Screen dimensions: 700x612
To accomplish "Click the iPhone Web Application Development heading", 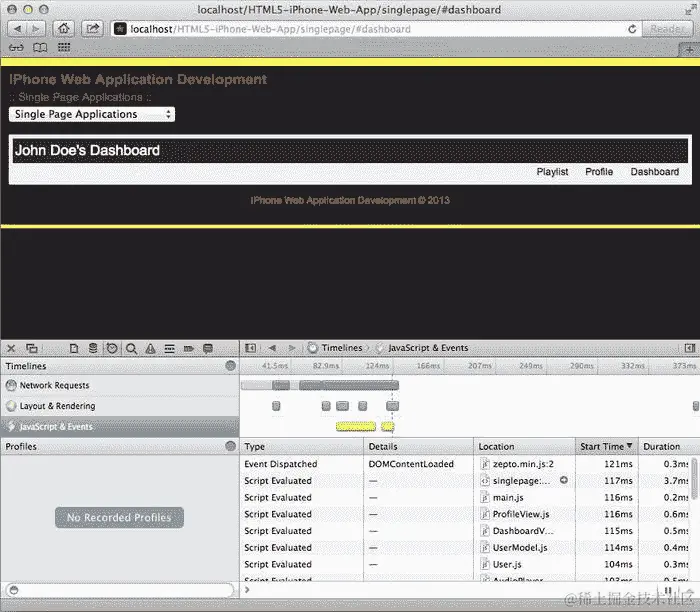I will 138,79.
